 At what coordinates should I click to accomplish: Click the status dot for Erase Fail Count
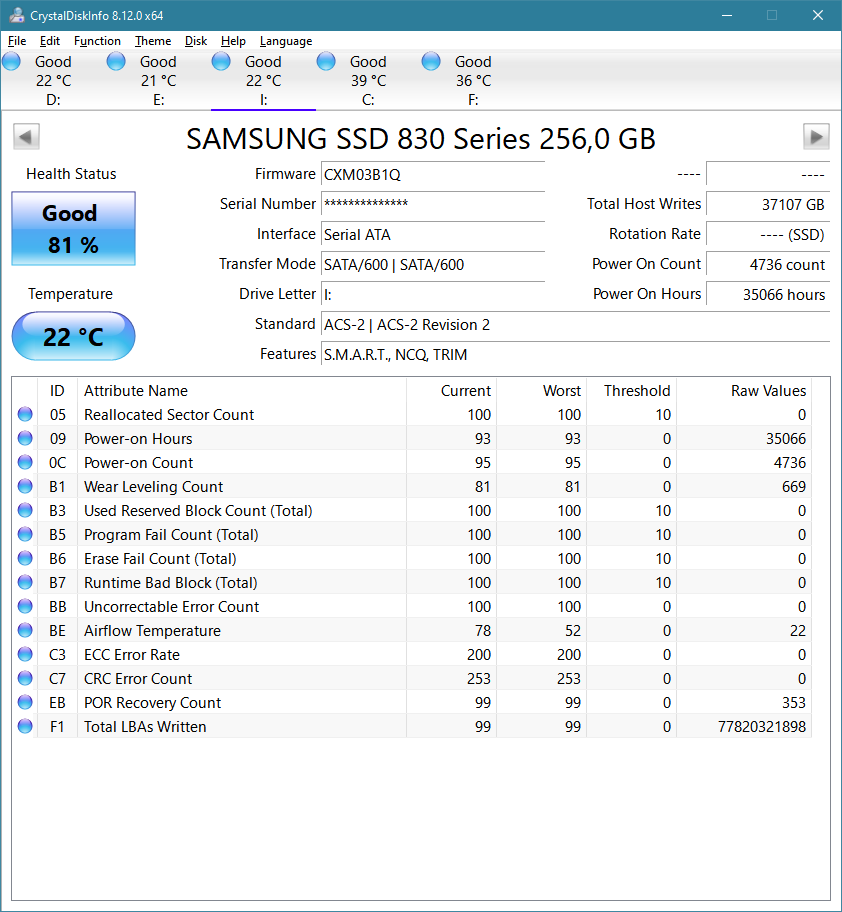(x=25, y=558)
